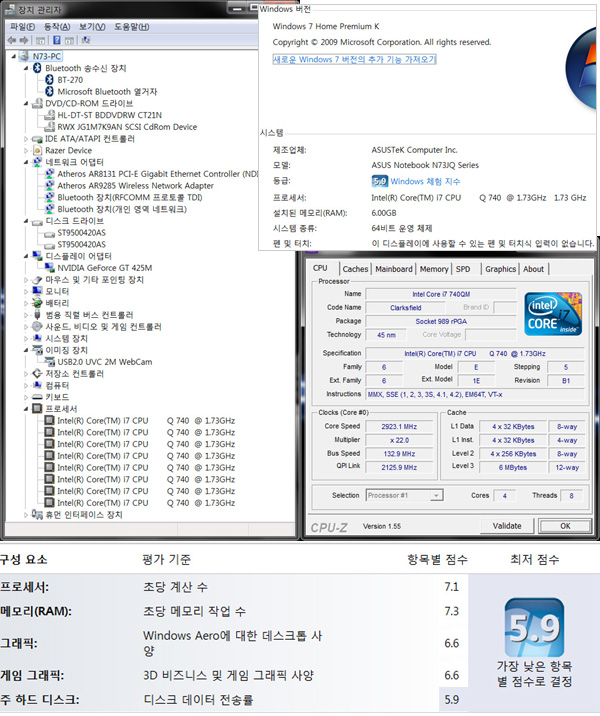This screenshot has height=716, width=600.
Task: Click the Razer Device category icon
Action: (x=37, y=150)
